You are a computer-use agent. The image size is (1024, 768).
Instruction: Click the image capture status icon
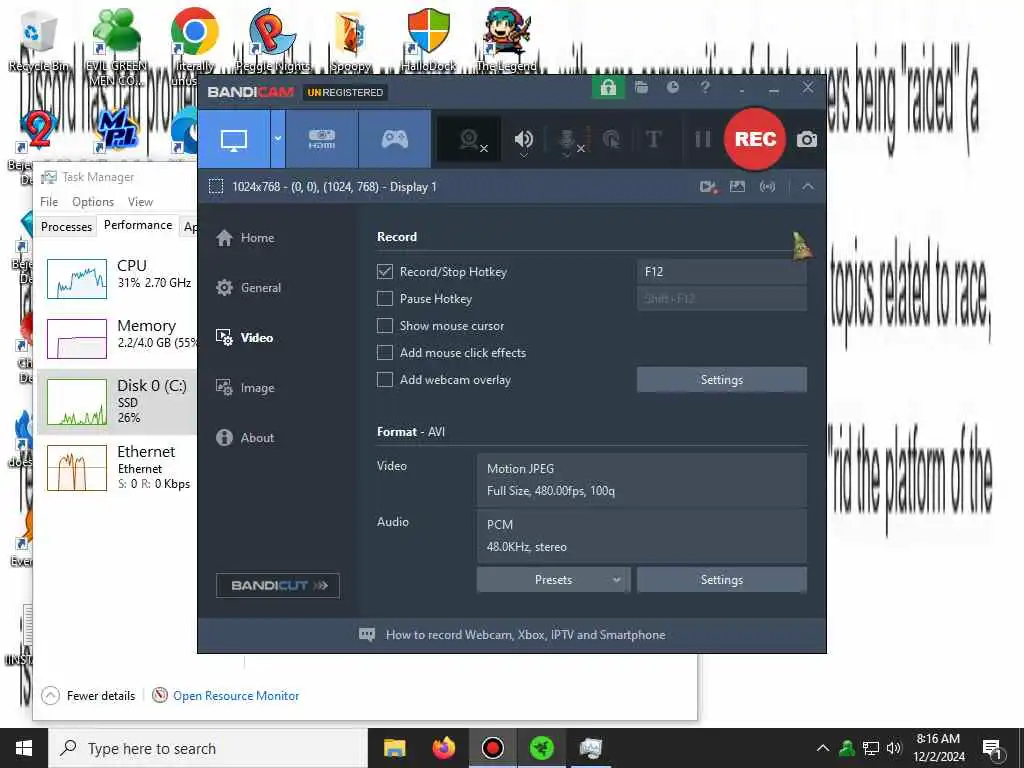click(x=737, y=187)
